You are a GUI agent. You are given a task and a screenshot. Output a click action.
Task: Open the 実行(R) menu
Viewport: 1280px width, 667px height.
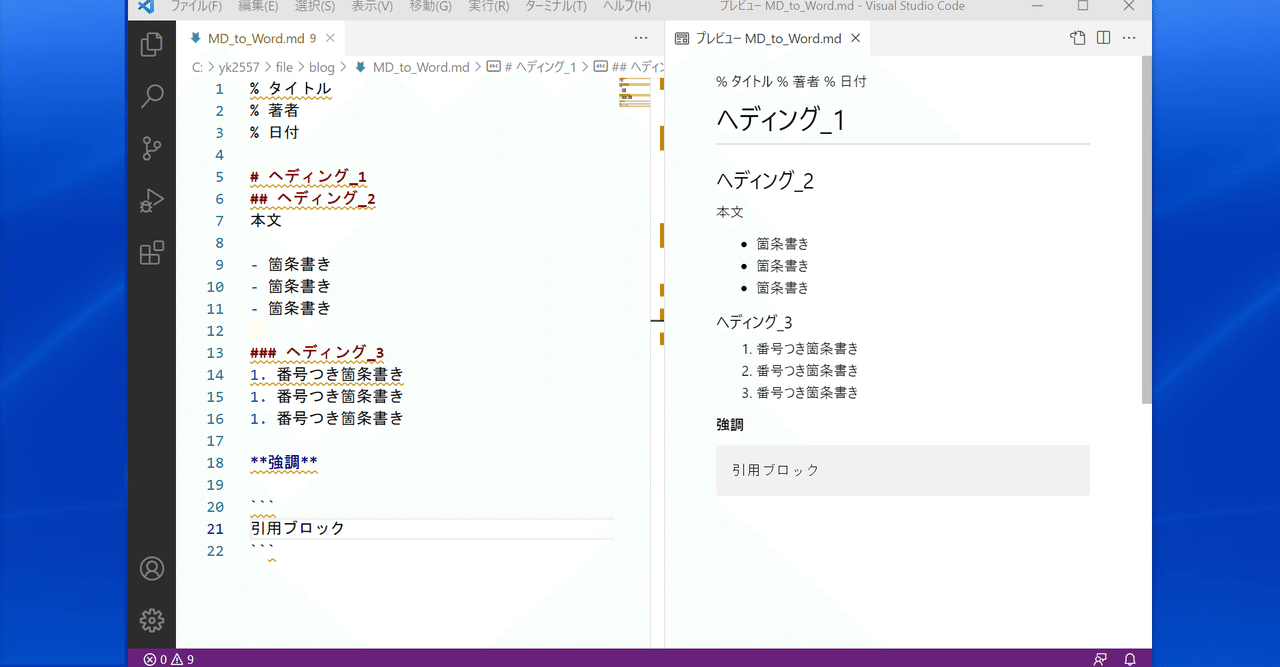click(488, 7)
